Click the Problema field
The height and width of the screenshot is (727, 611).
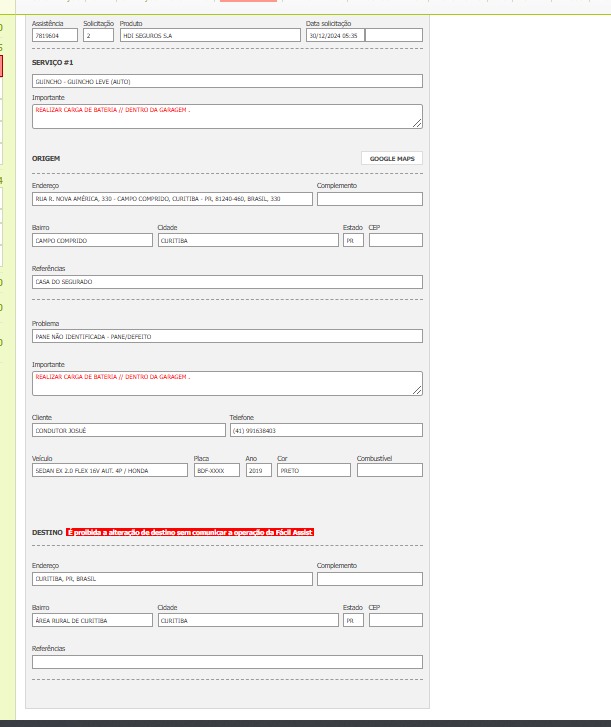pyautogui.click(x=227, y=336)
